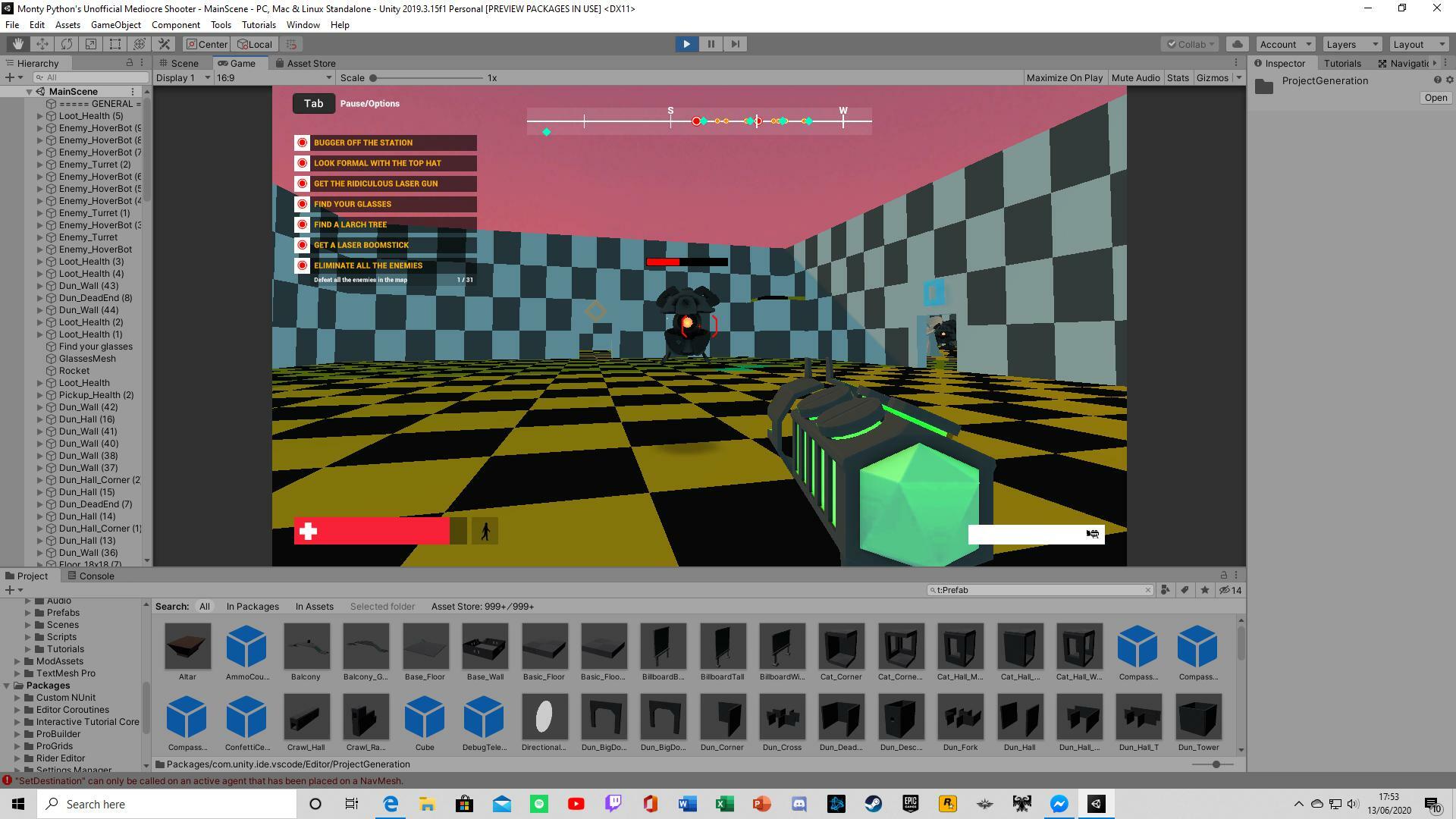
Task: Expand Enemy_Turret (2) in Hierarchy
Action: coord(40,165)
